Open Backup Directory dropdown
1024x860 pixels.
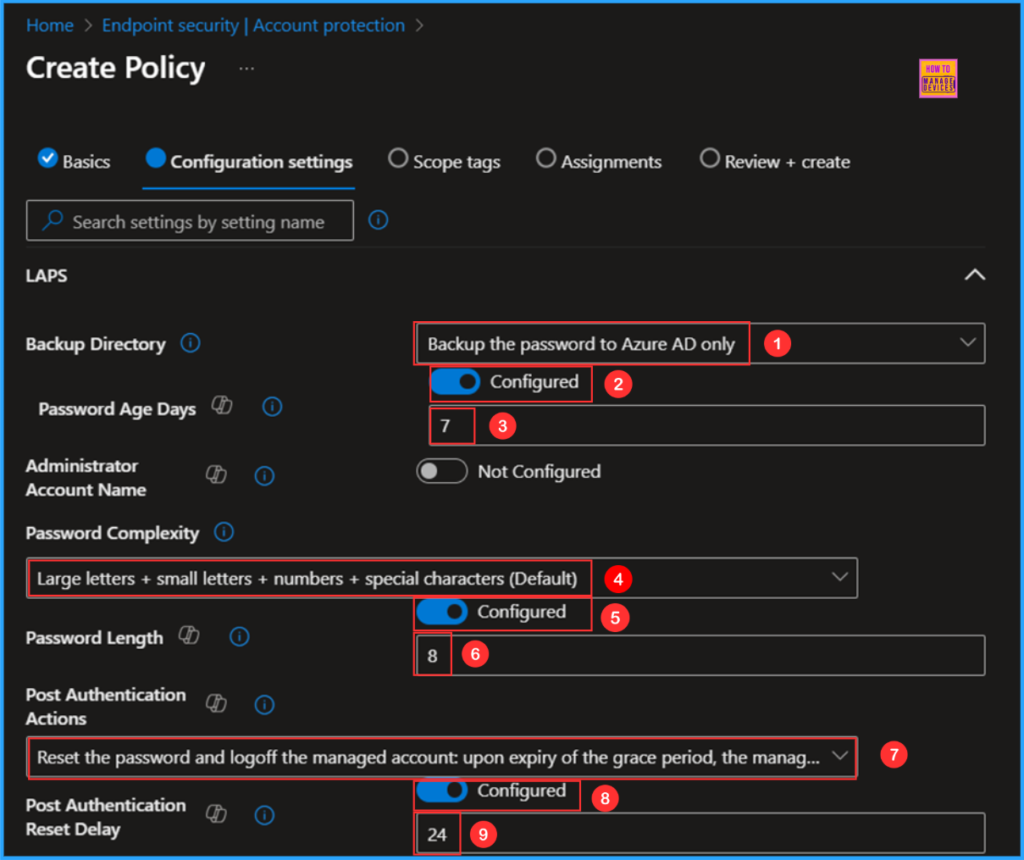(x=699, y=343)
